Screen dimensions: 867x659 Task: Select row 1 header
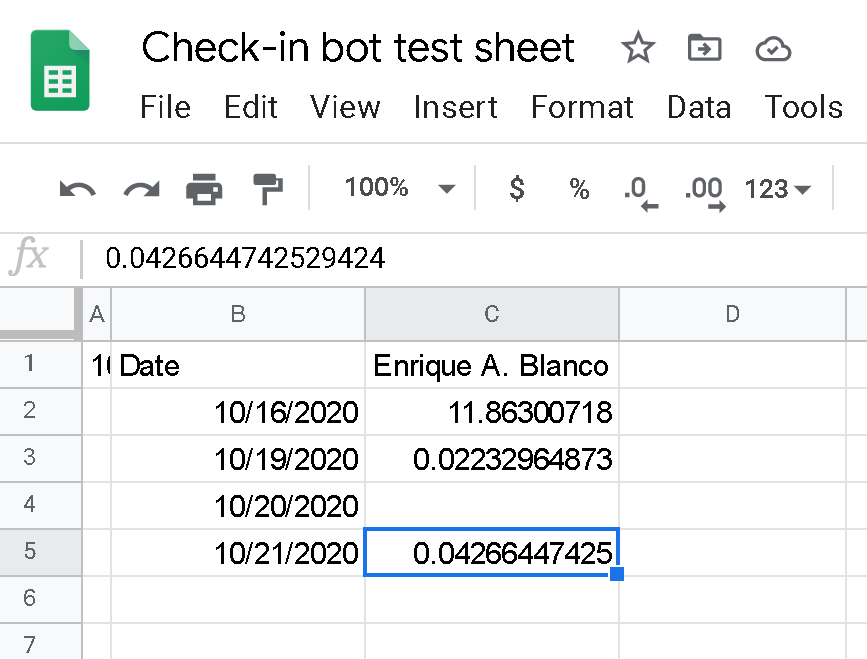point(40,364)
